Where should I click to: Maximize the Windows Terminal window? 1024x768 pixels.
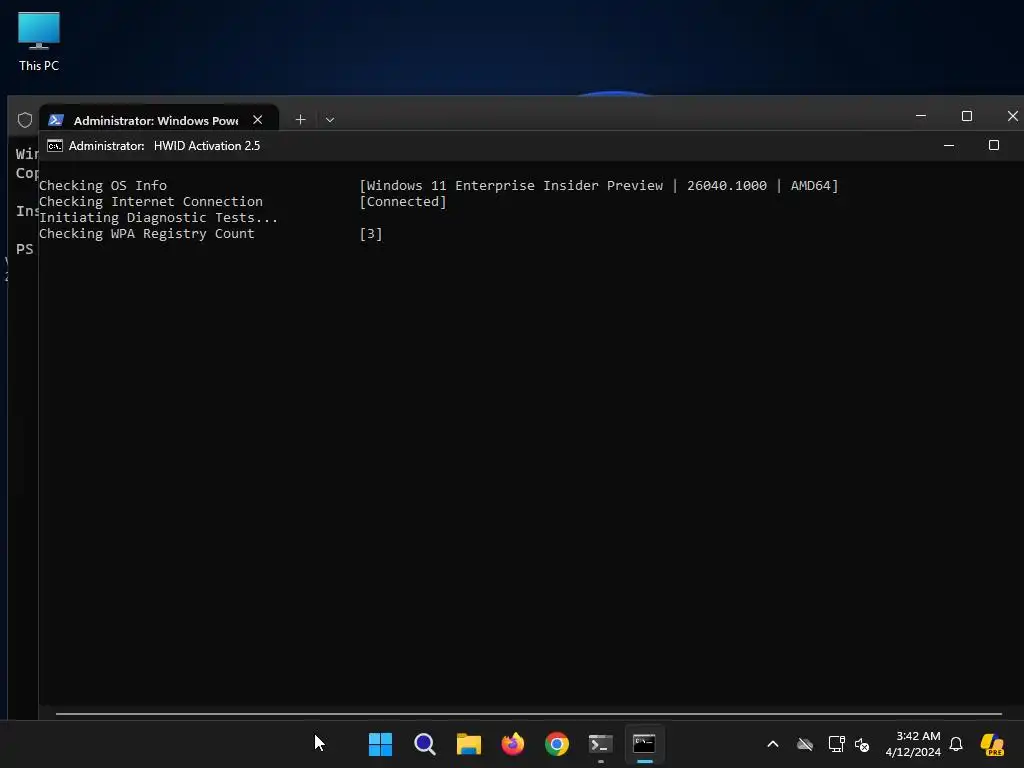point(967,116)
